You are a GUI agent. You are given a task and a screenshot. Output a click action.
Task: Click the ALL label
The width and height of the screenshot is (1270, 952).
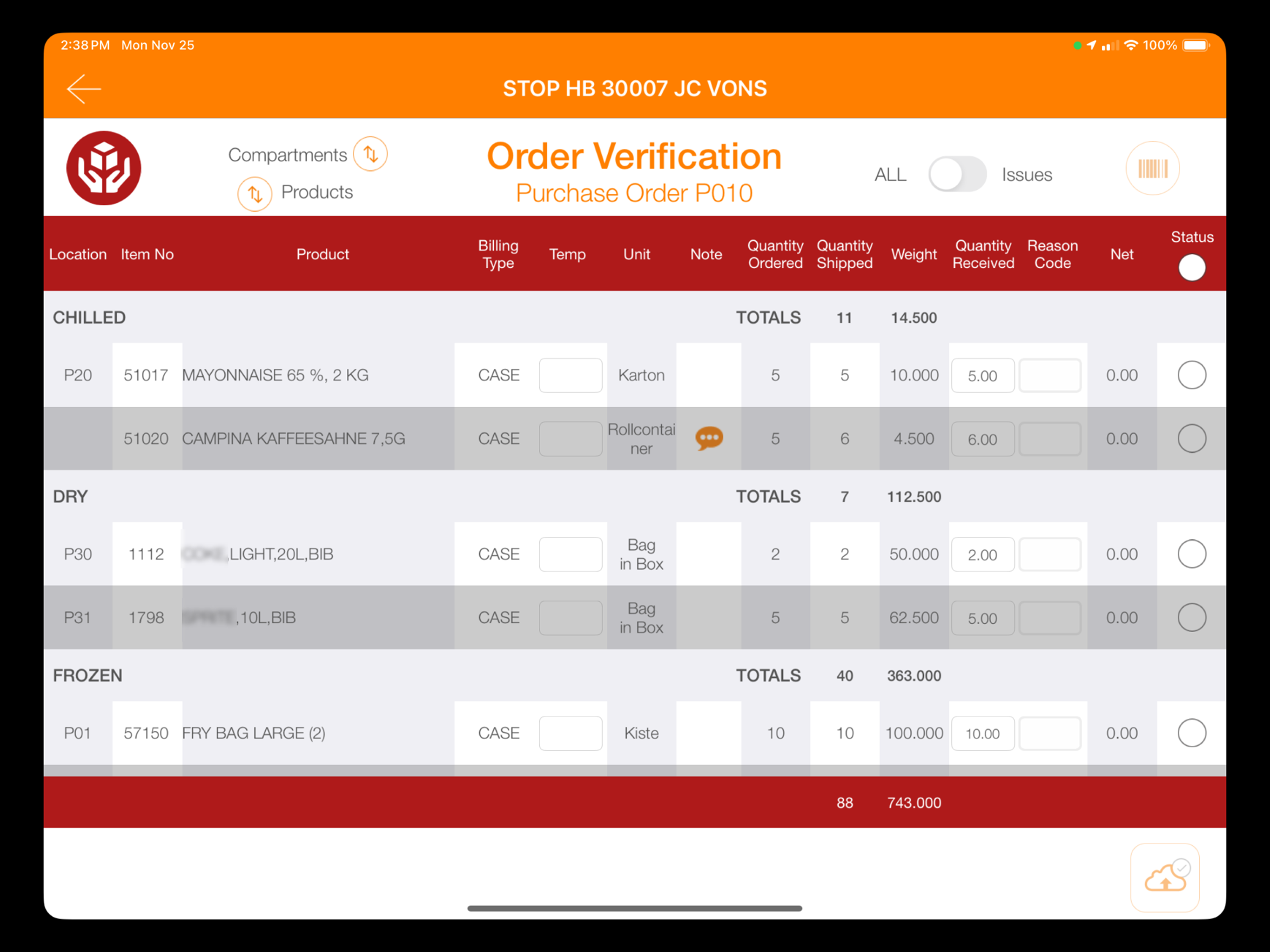tap(890, 175)
